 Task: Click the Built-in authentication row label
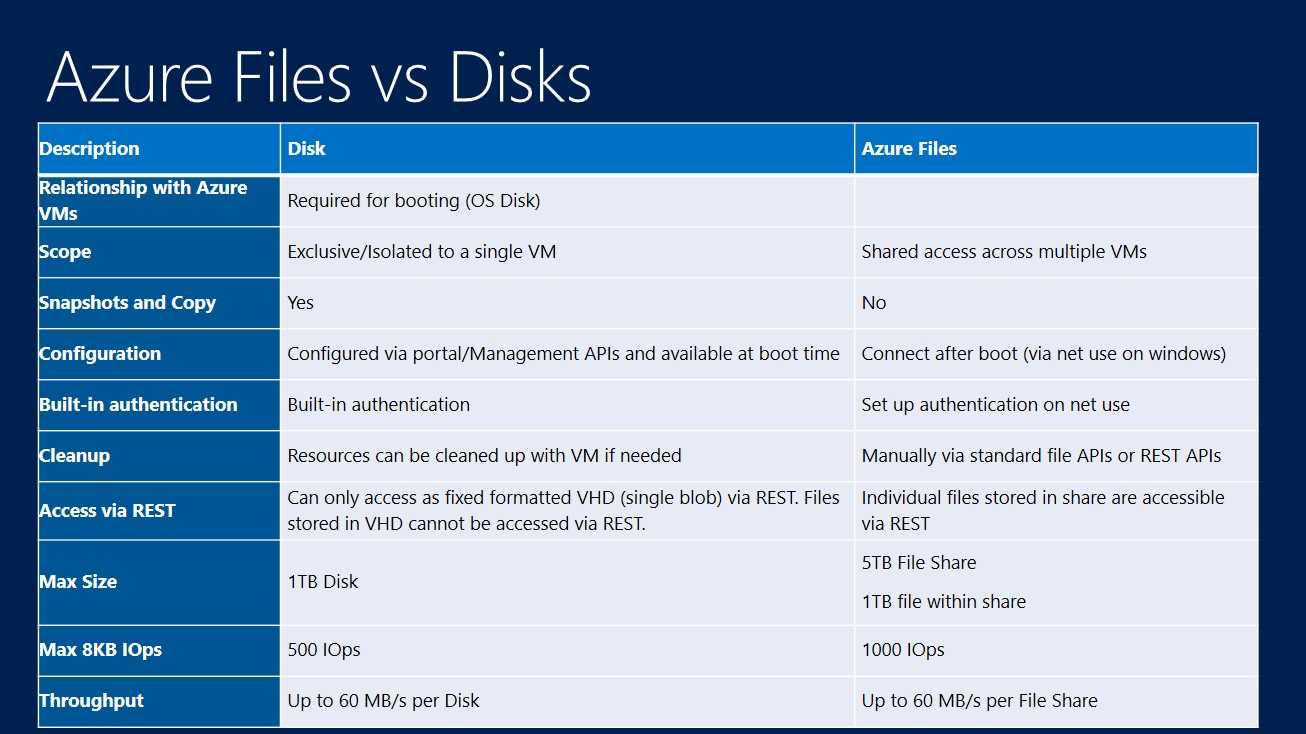[x=138, y=405]
